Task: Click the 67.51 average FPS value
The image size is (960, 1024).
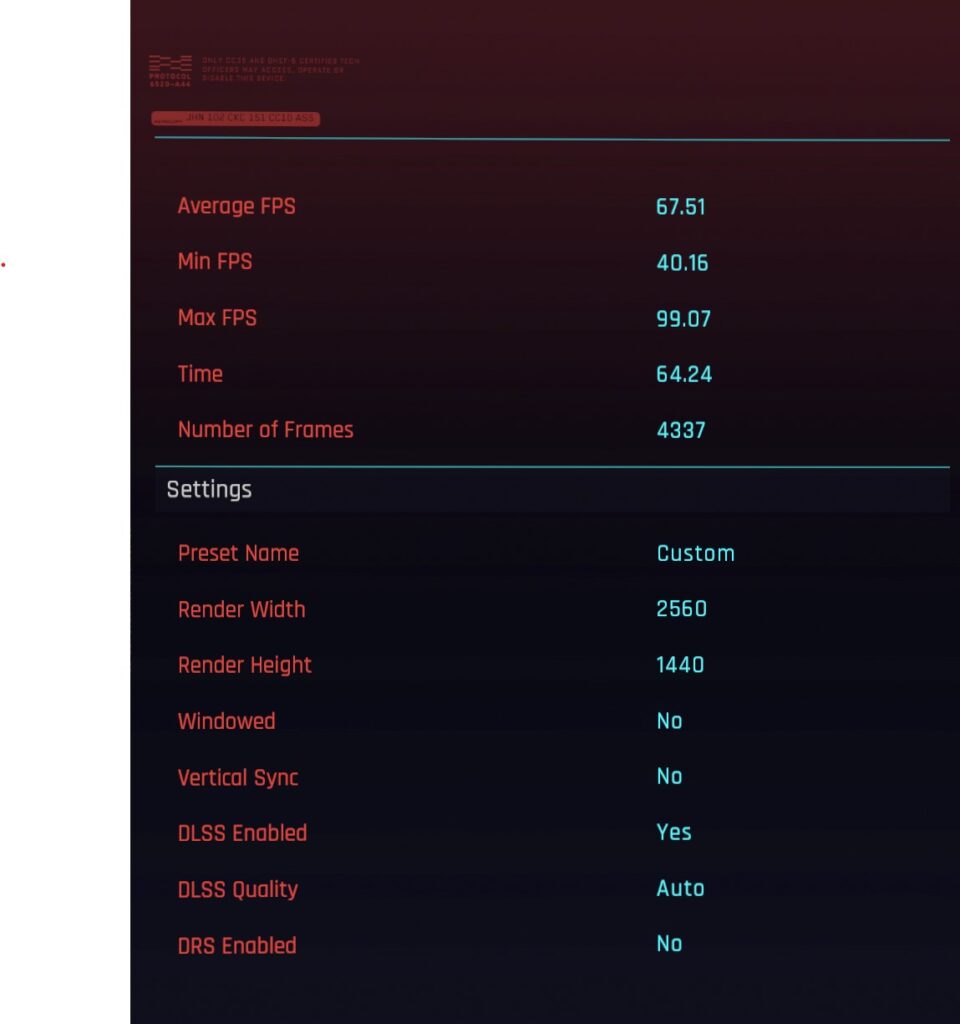Action: point(681,207)
